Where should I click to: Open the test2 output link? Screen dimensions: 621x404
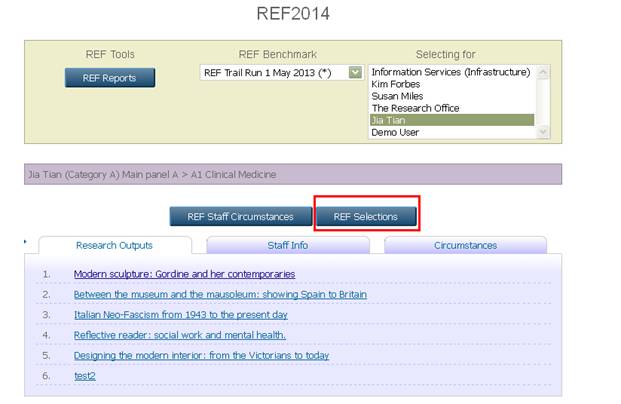tap(85, 375)
